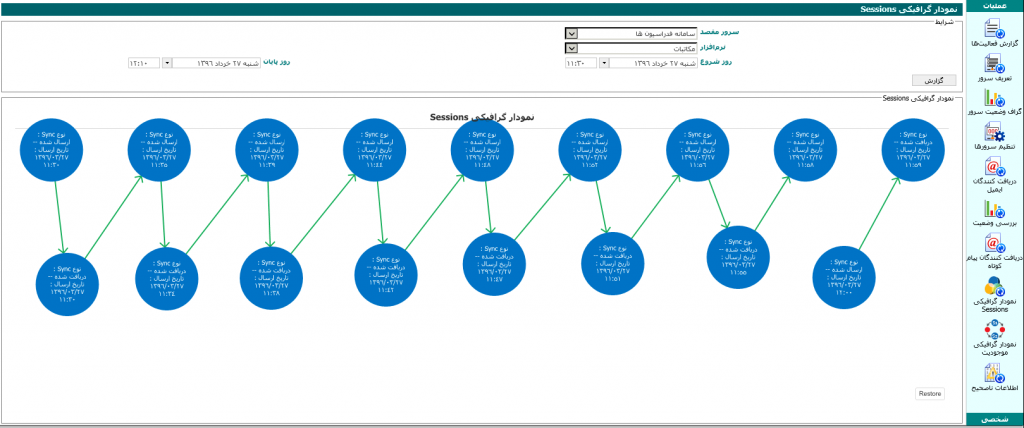Open the دریافت کنندگان ایمیل email recipients icon

click(996, 169)
